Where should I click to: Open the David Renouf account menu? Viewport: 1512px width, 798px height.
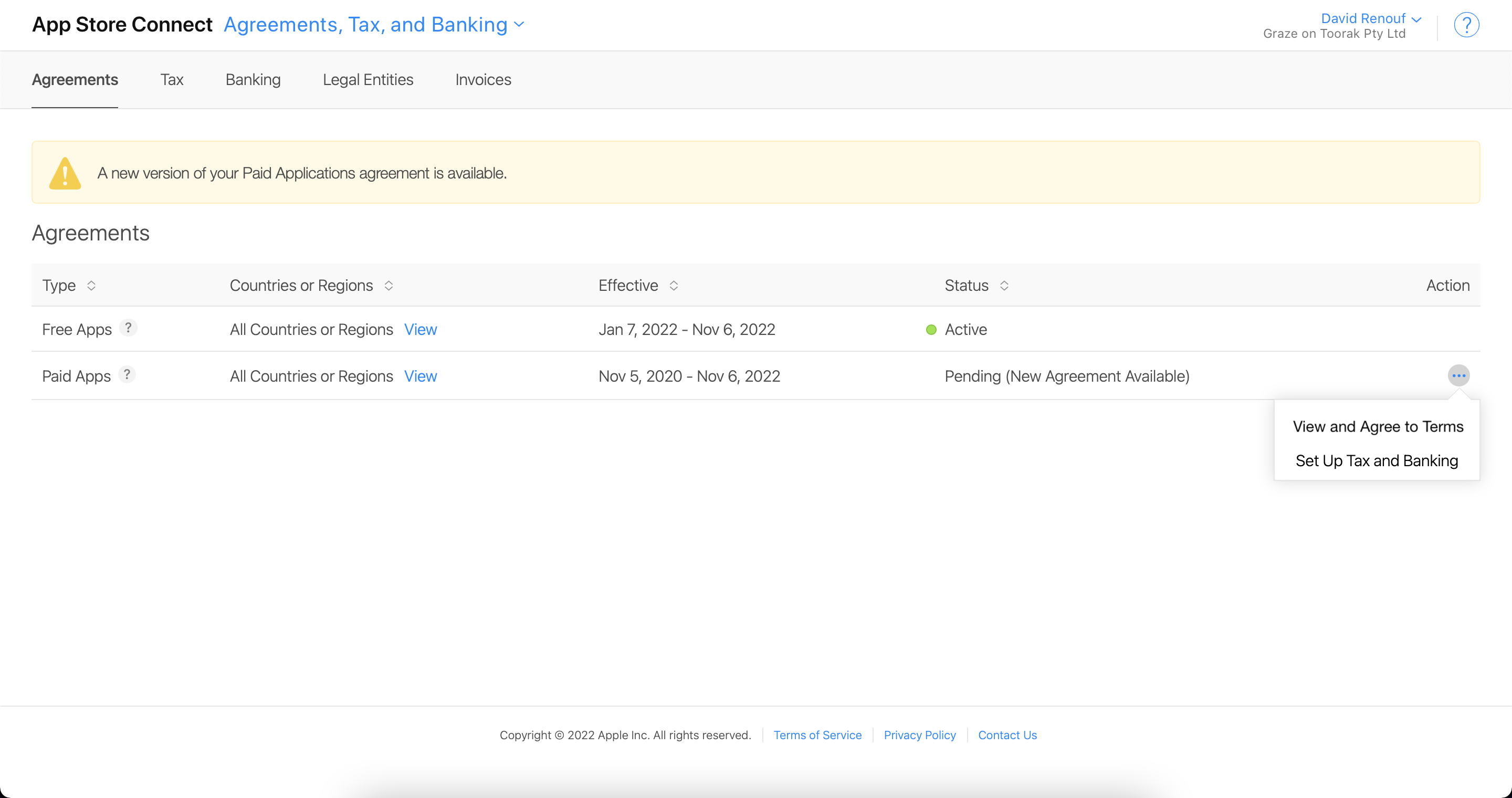pos(1371,19)
